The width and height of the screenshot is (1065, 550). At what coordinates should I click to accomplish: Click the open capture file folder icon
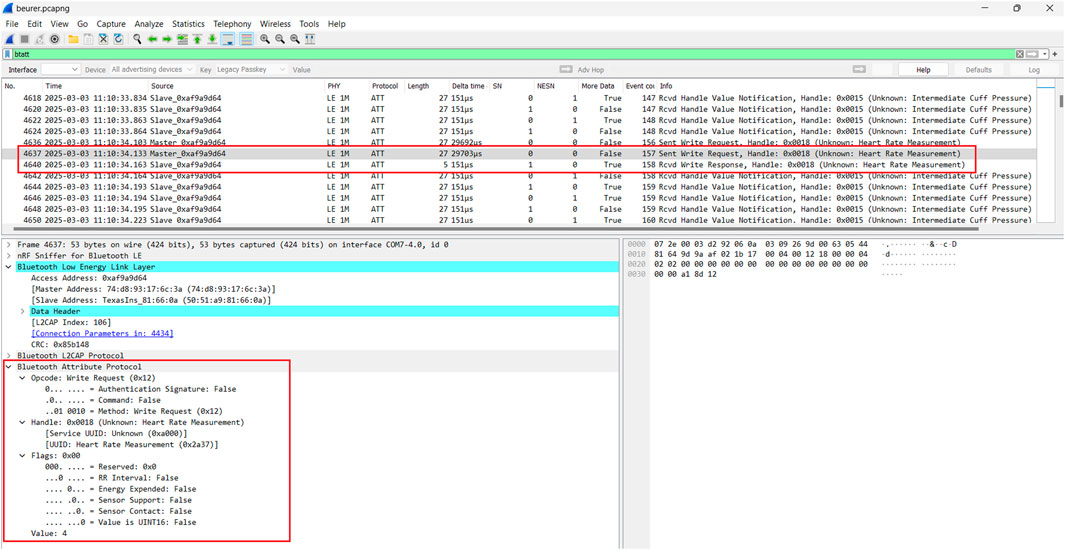click(73, 39)
